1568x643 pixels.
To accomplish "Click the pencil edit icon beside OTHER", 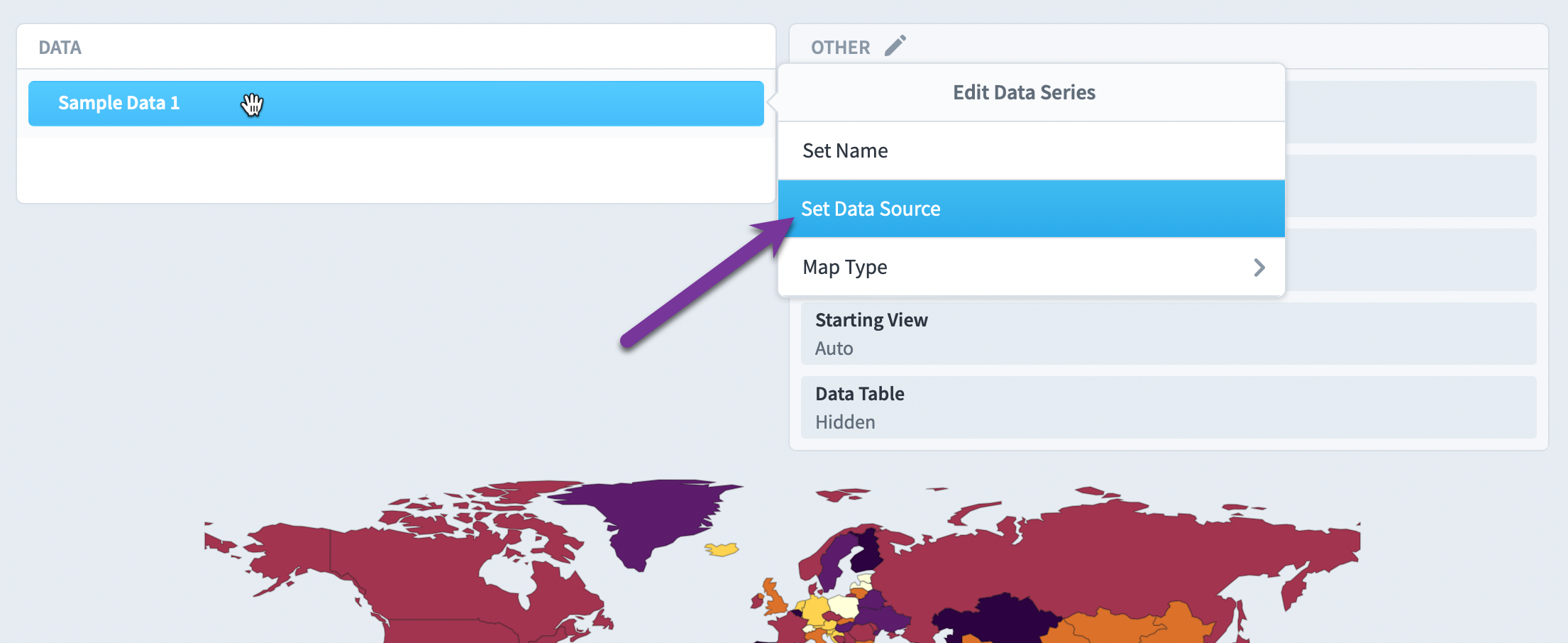I will 895,45.
